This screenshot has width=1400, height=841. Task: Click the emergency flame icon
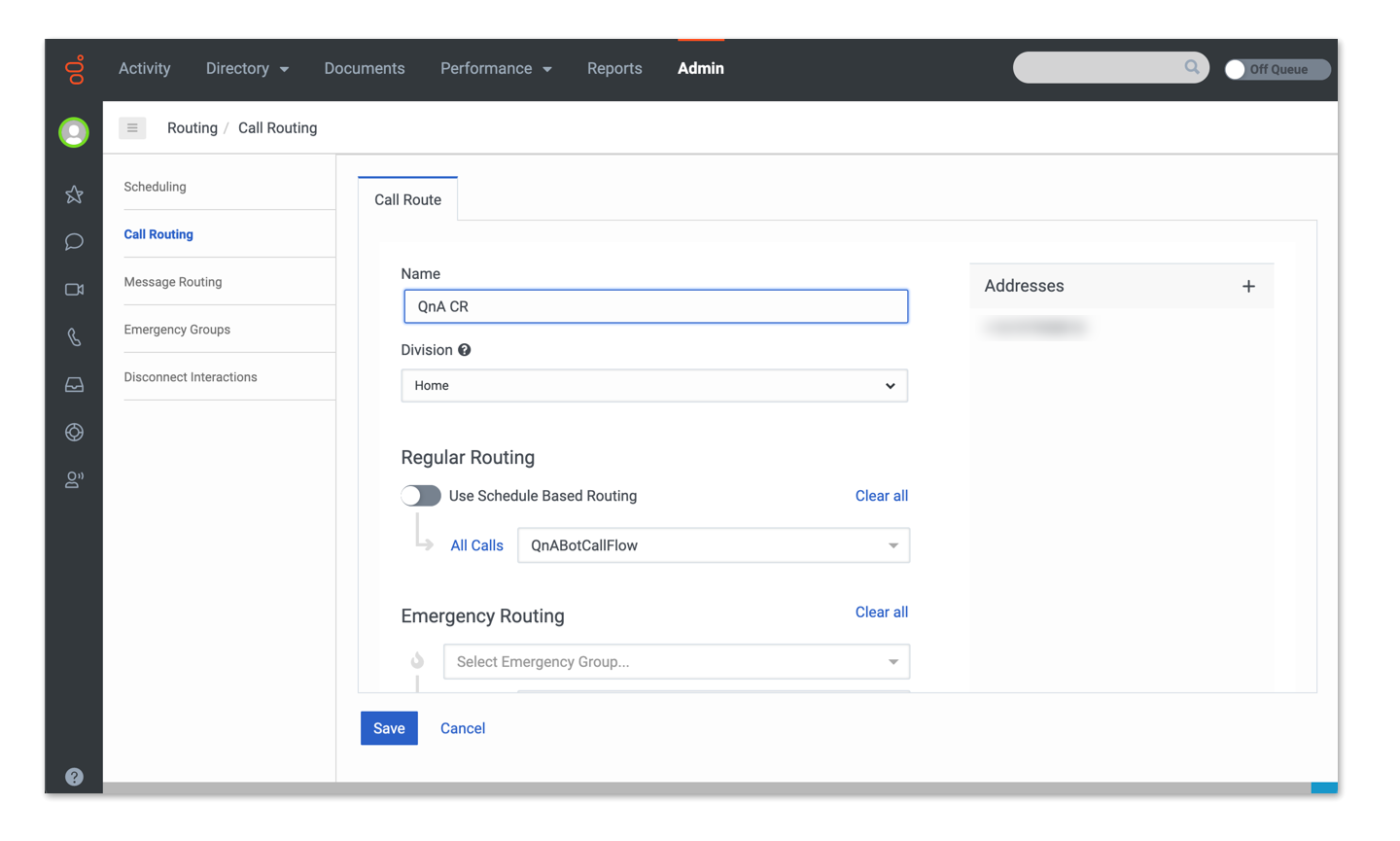click(417, 660)
